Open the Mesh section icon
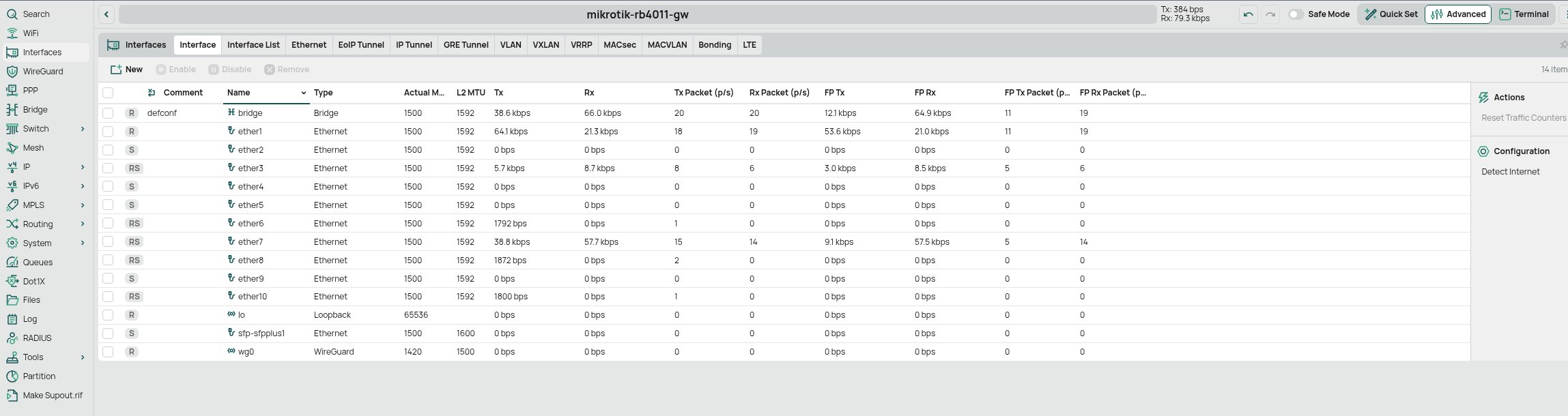1568x416 pixels. pos(12,147)
